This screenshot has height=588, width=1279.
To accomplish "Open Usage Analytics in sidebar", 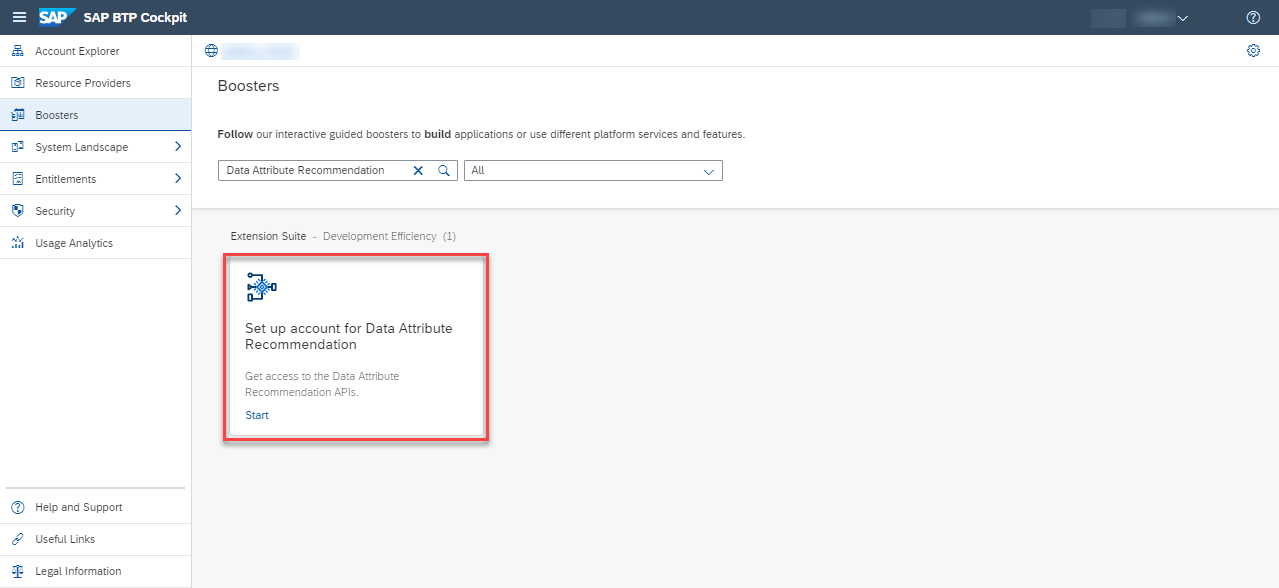I will [96, 243].
